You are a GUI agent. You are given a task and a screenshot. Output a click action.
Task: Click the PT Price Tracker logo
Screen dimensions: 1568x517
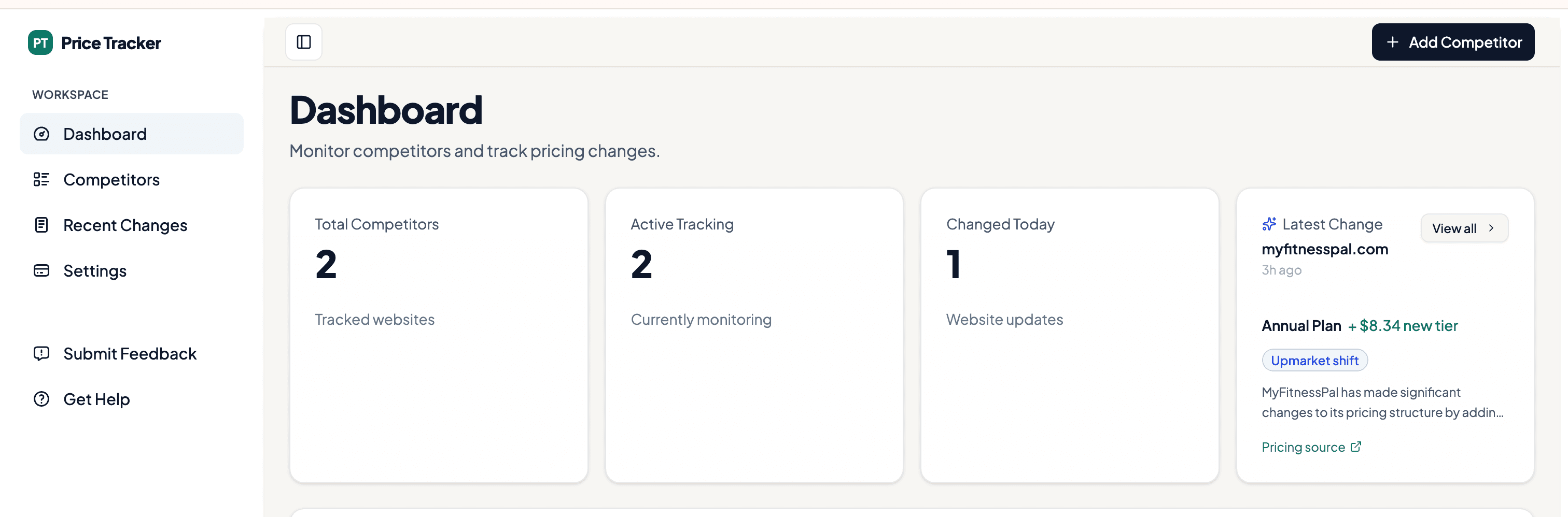click(94, 42)
